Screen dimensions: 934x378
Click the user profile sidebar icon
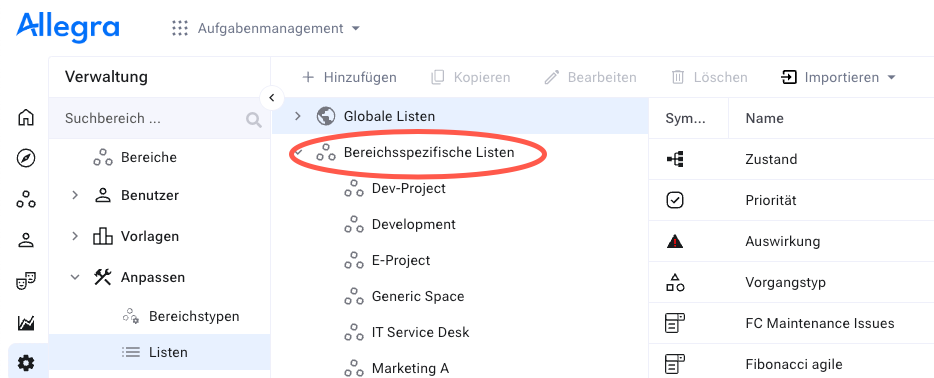tap(26, 240)
